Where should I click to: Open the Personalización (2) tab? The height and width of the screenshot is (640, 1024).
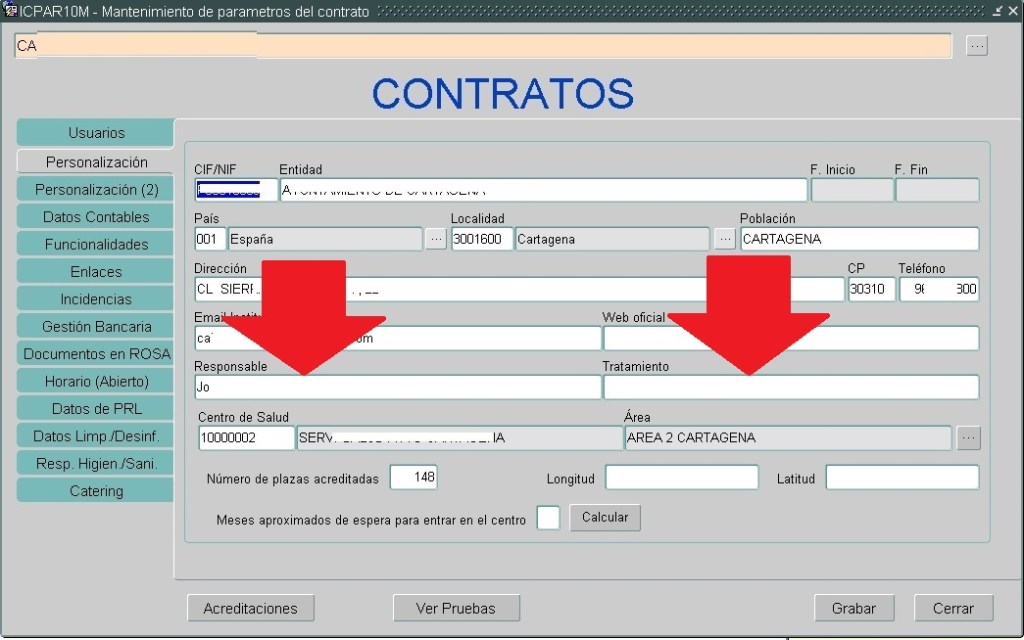(96, 189)
